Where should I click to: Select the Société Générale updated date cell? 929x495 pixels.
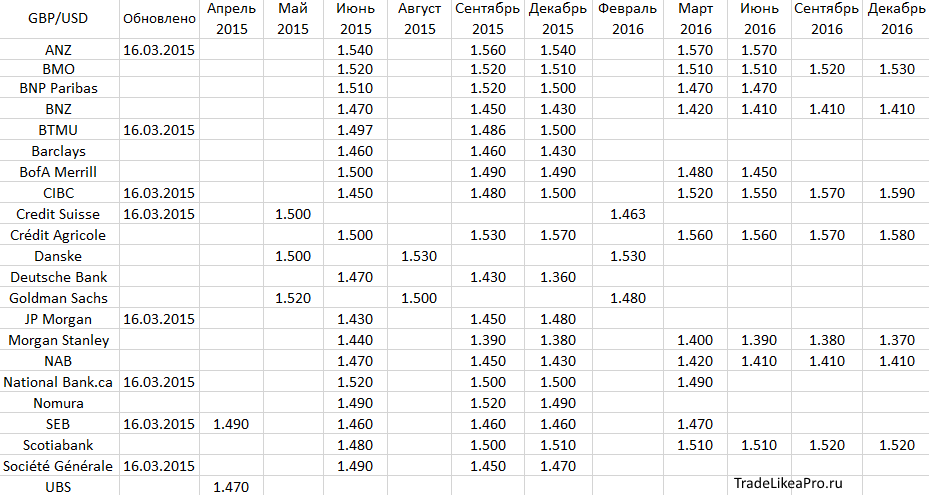pyautogui.click(x=159, y=467)
